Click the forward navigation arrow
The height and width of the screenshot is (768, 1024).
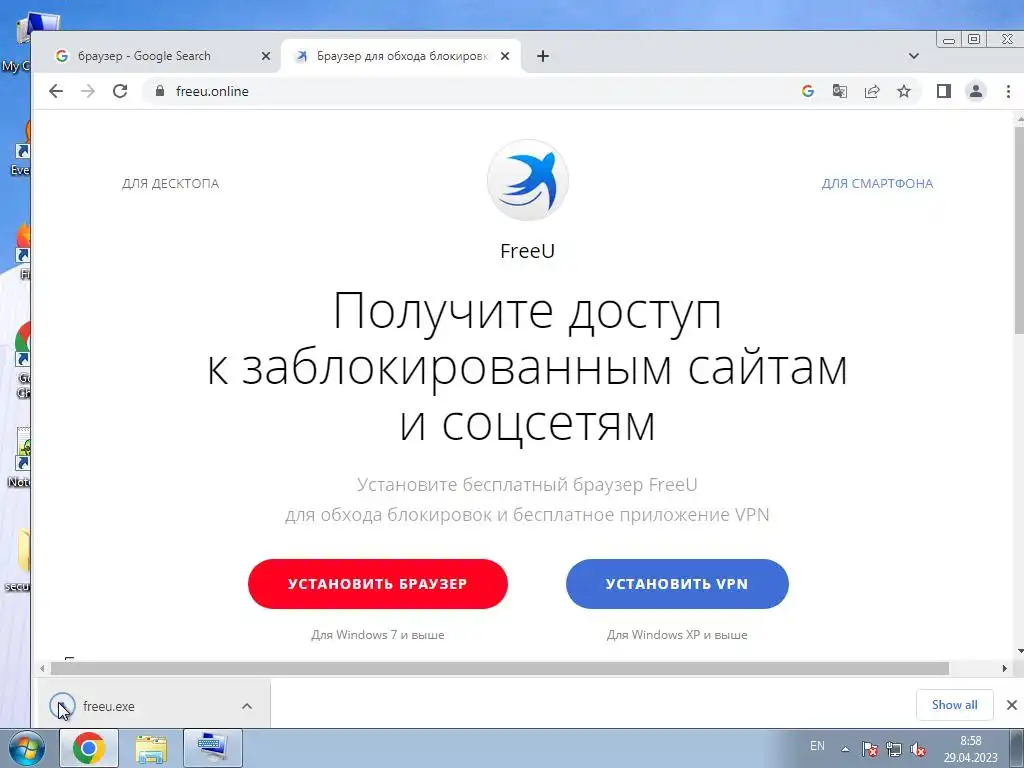pos(88,91)
